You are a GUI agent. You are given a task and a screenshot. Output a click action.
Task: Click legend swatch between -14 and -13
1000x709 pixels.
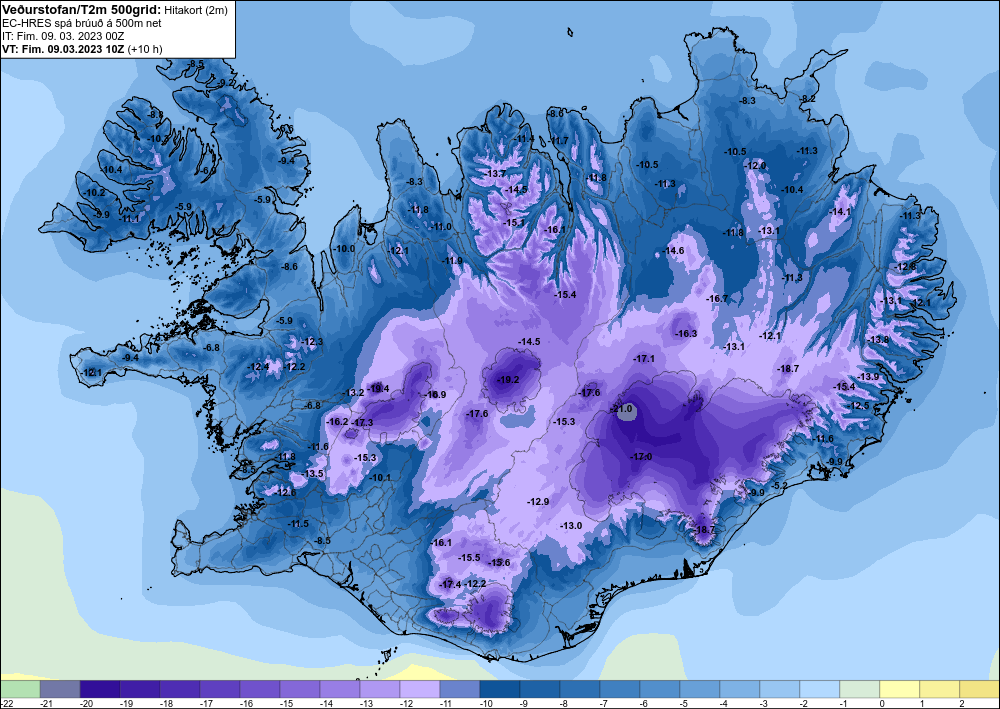[x=340, y=689]
